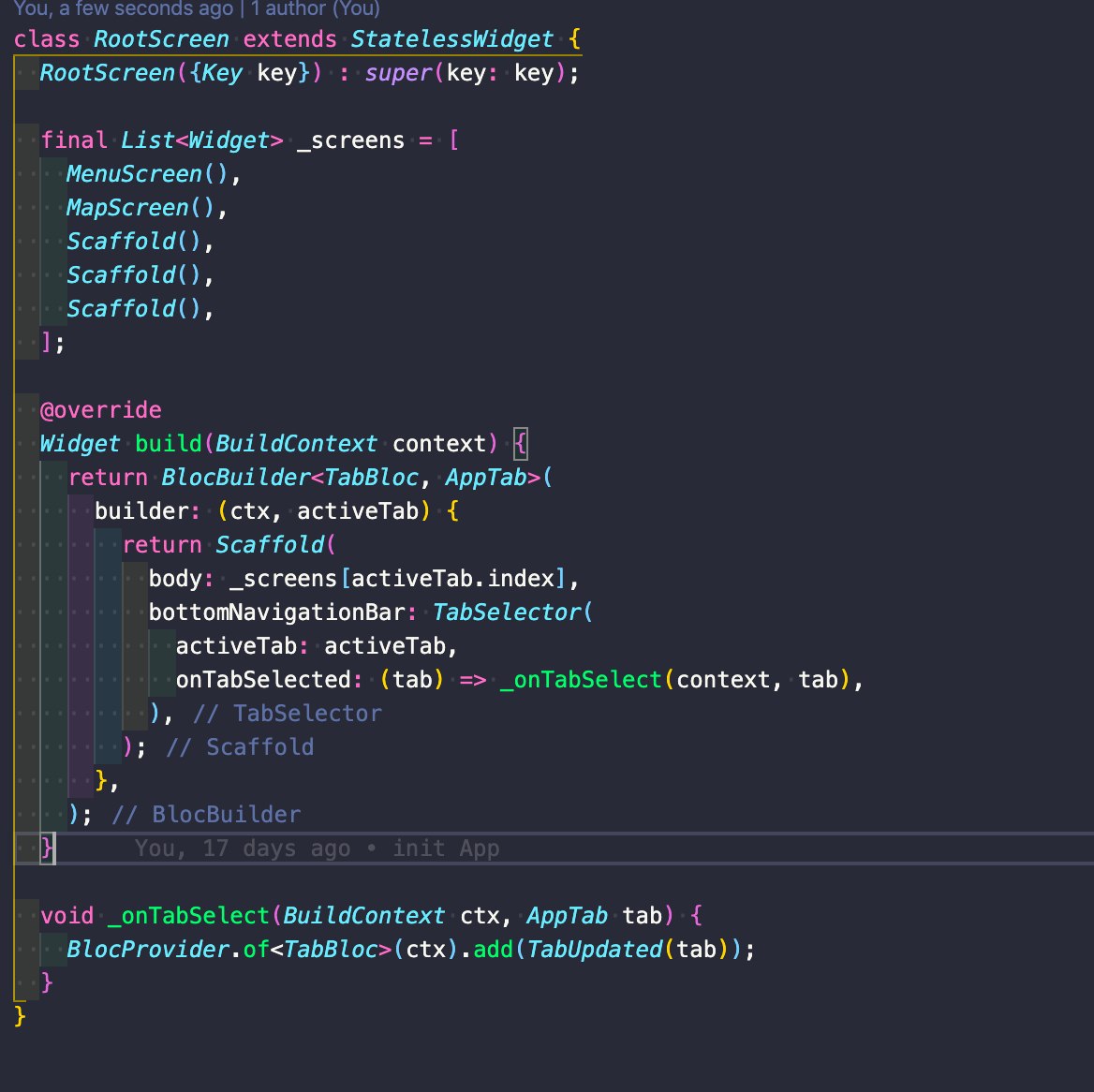
Task: Click the git blame annotation 'You, a few seconds ago'
Action: [x=124, y=8]
